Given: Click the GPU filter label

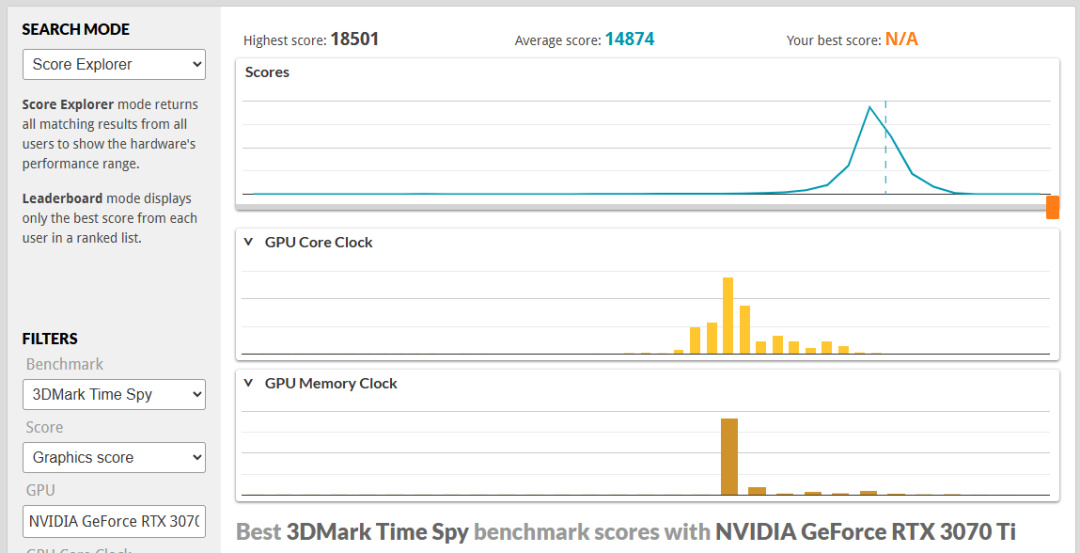Looking at the screenshot, I should [x=40, y=490].
